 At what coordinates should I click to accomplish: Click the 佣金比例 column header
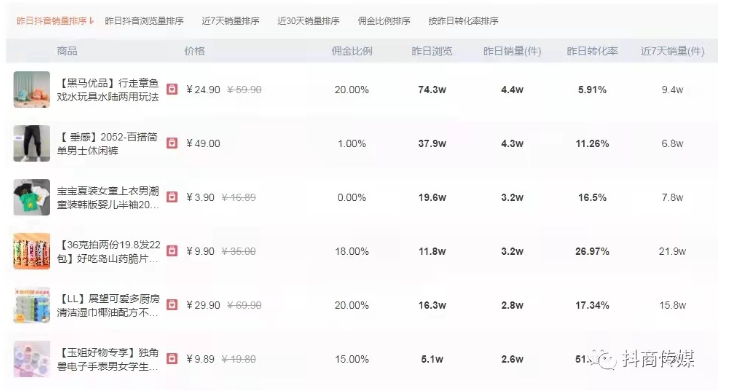pyautogui.click(x=352, y=51)
